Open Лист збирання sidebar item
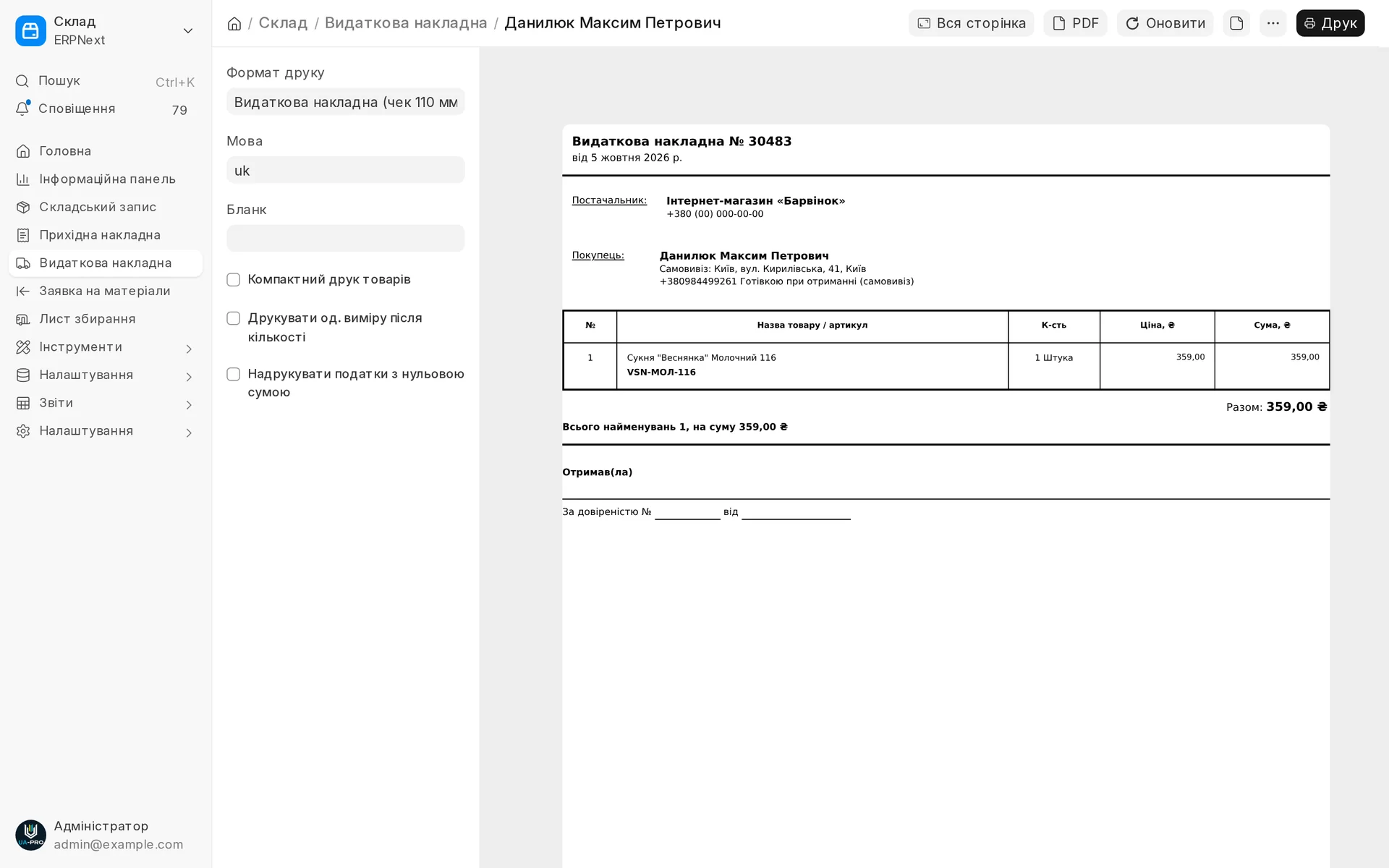 pos(106,319)
